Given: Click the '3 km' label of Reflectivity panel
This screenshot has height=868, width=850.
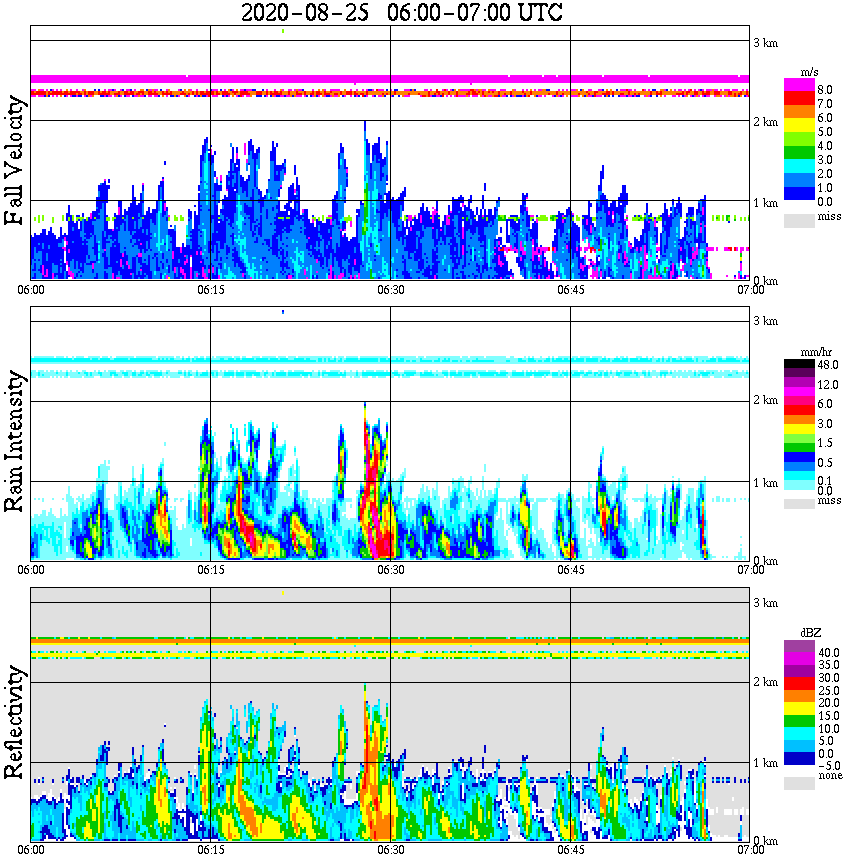Looking at the screenshot, I should tap(765, 603).
